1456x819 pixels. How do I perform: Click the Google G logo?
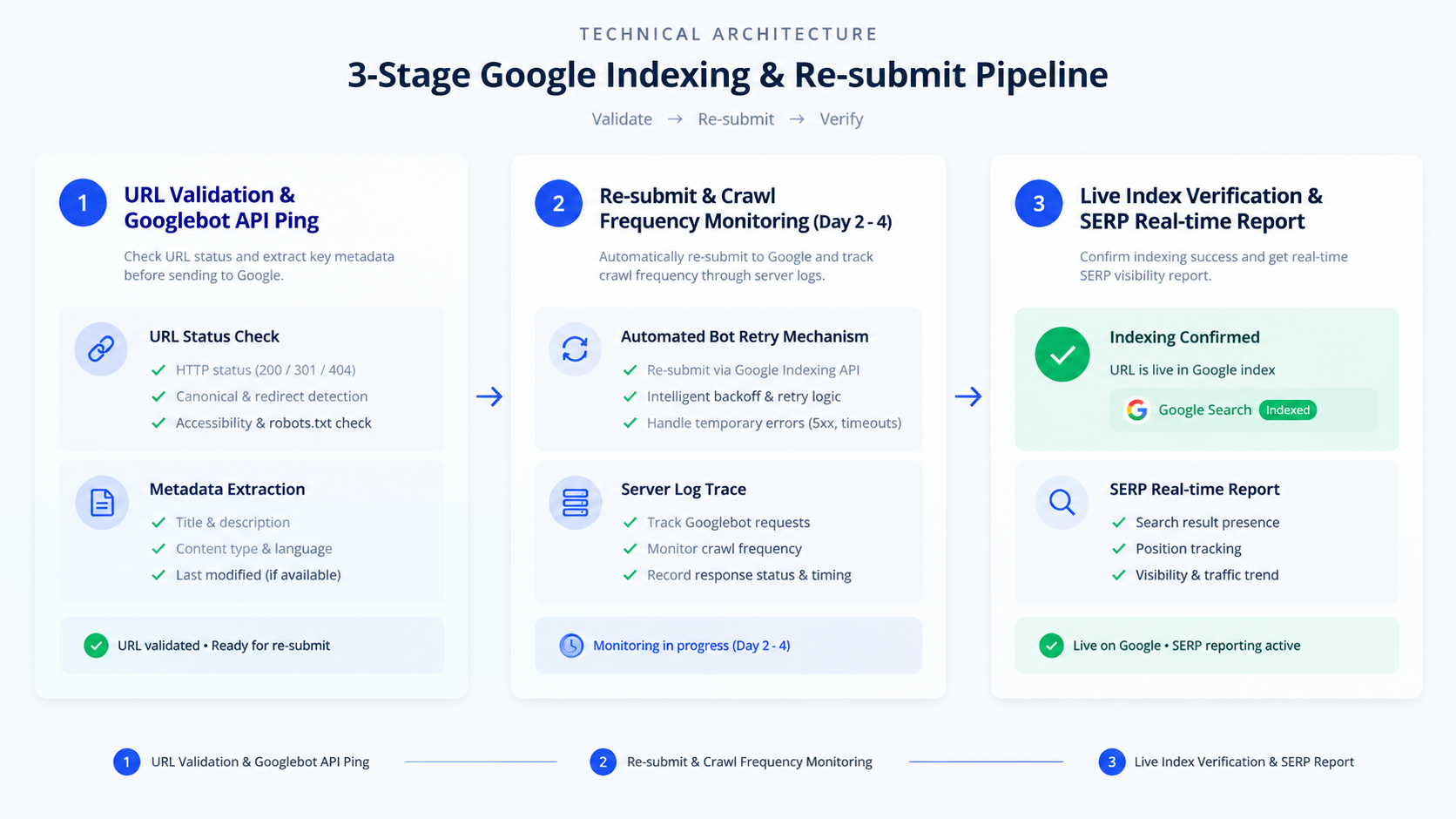[x=1136, y=410]
